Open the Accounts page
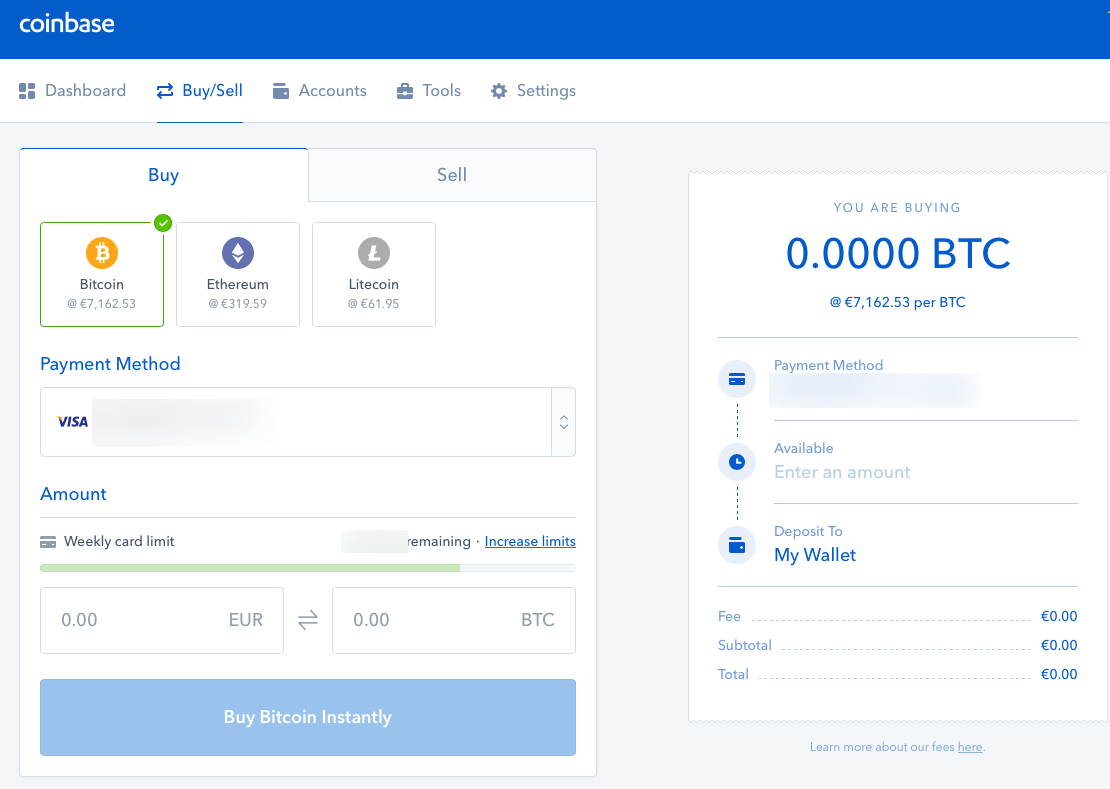This screenshot has width=1110, height=789. coord(319,91)
